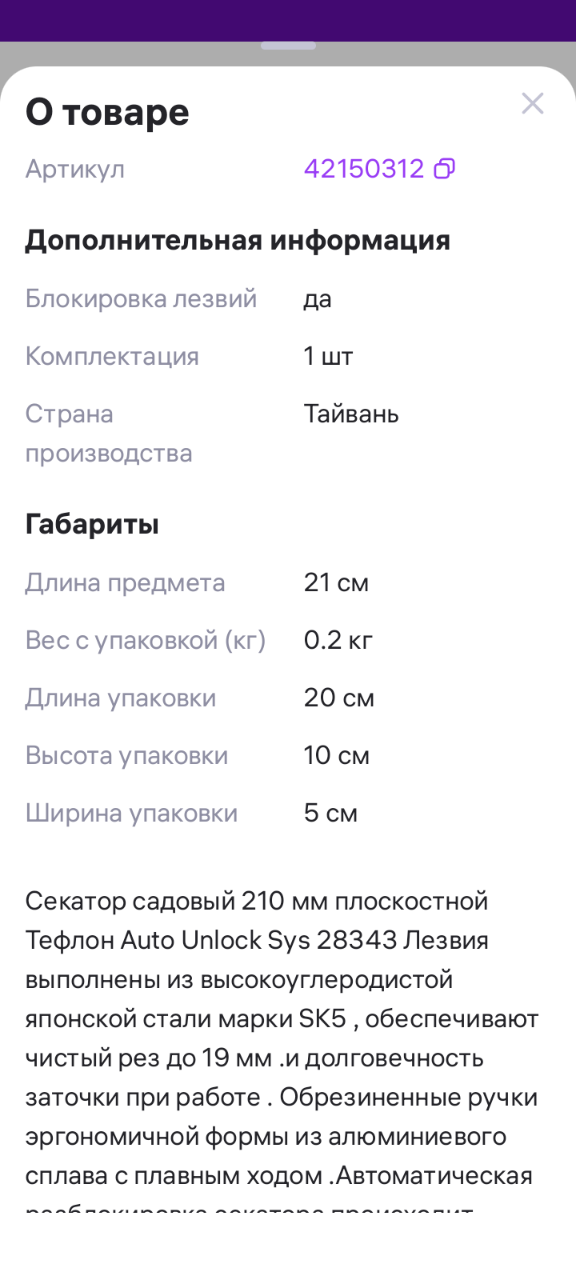Tap the Страна производства label

109,434
